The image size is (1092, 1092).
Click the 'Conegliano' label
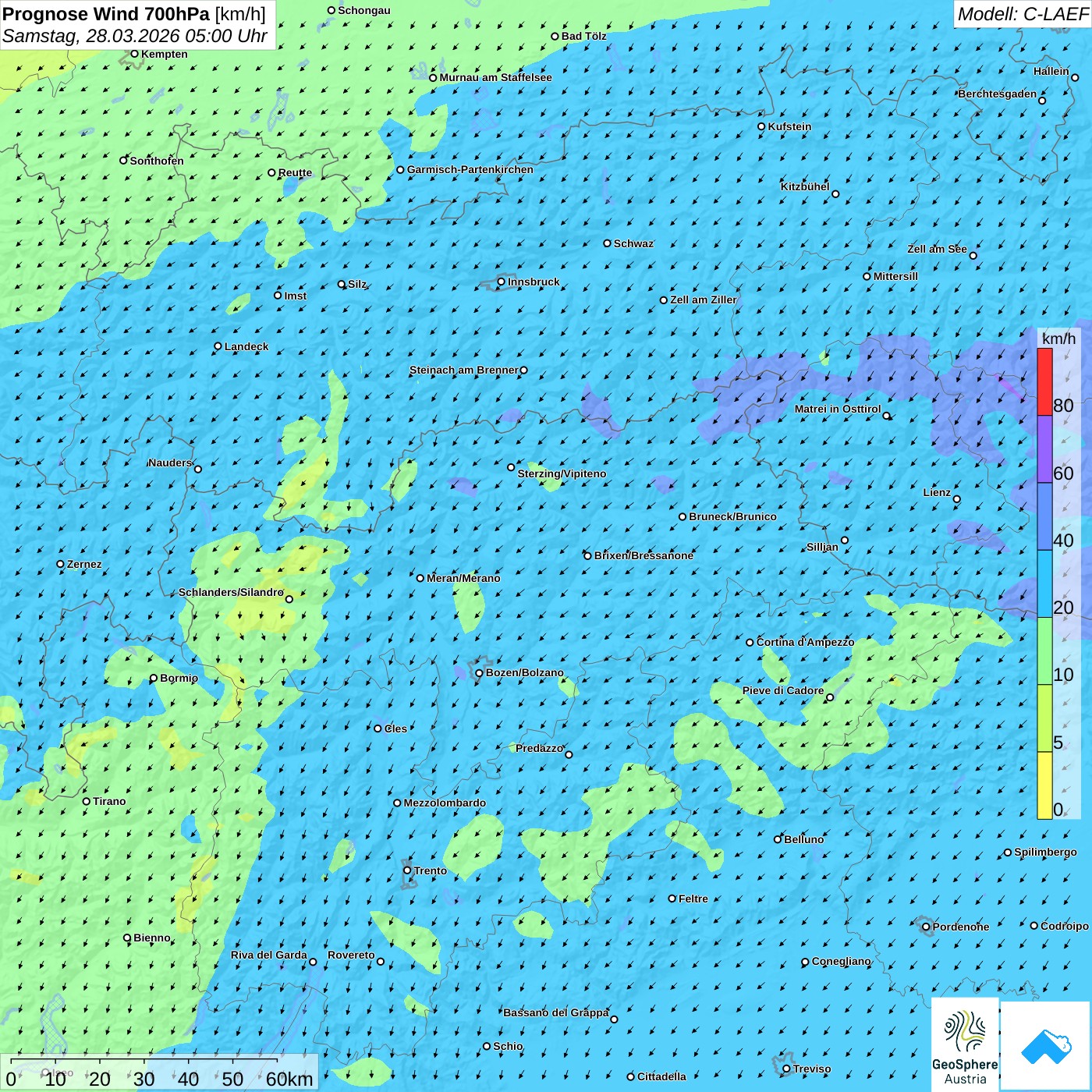tap(842, 961)
